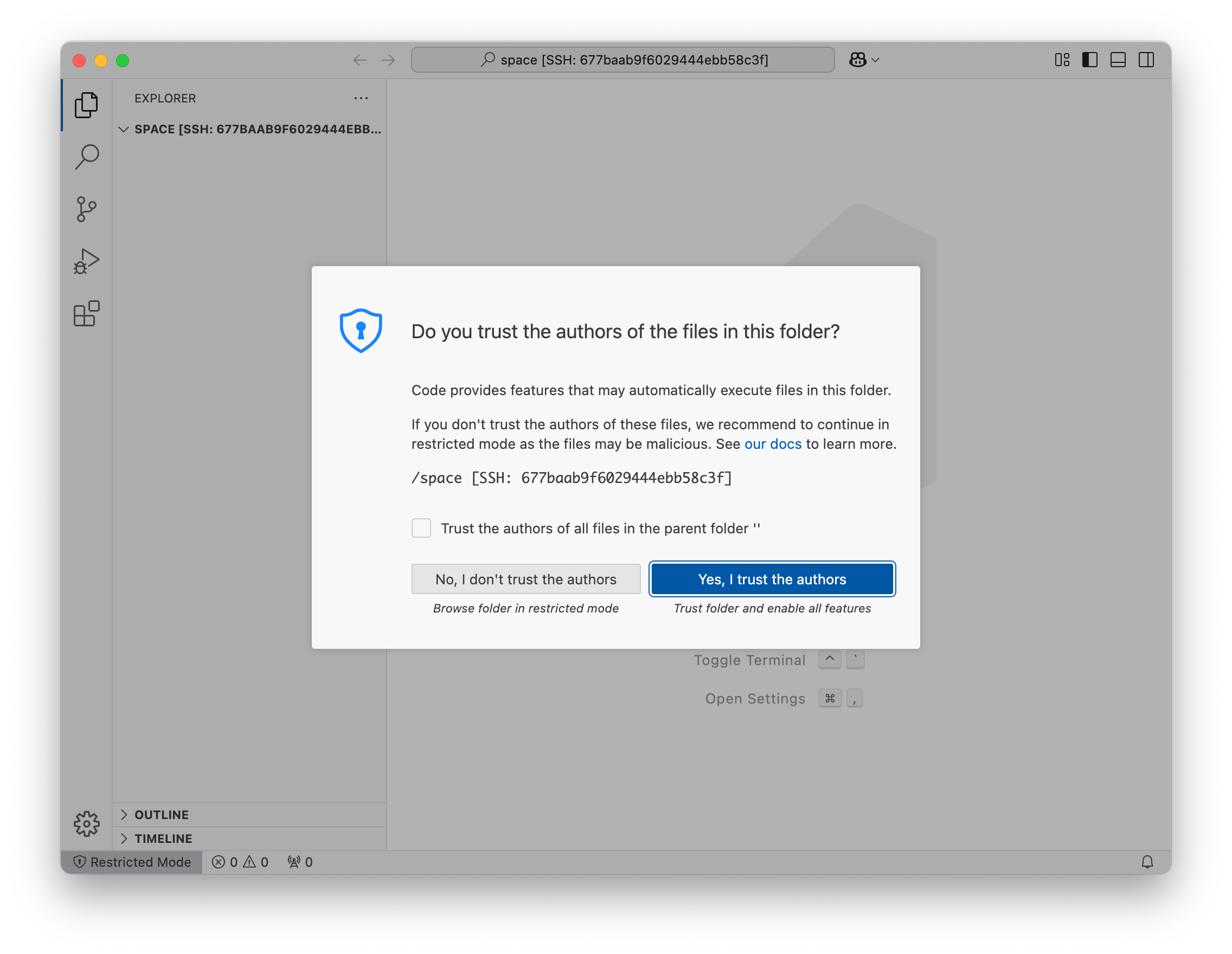Open the Extensions view icon
1232x954 pixels.
(86, 313)
